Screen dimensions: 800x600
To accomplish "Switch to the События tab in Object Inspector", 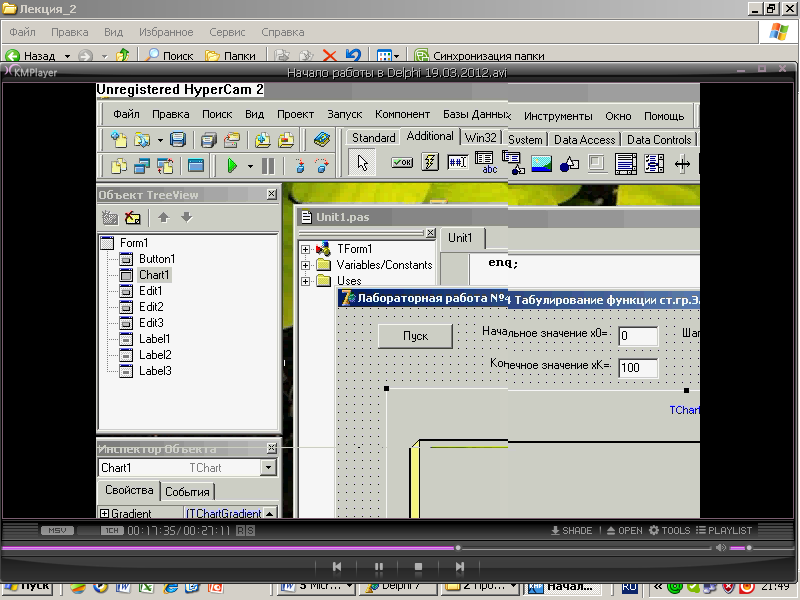I will click(187, 492).
